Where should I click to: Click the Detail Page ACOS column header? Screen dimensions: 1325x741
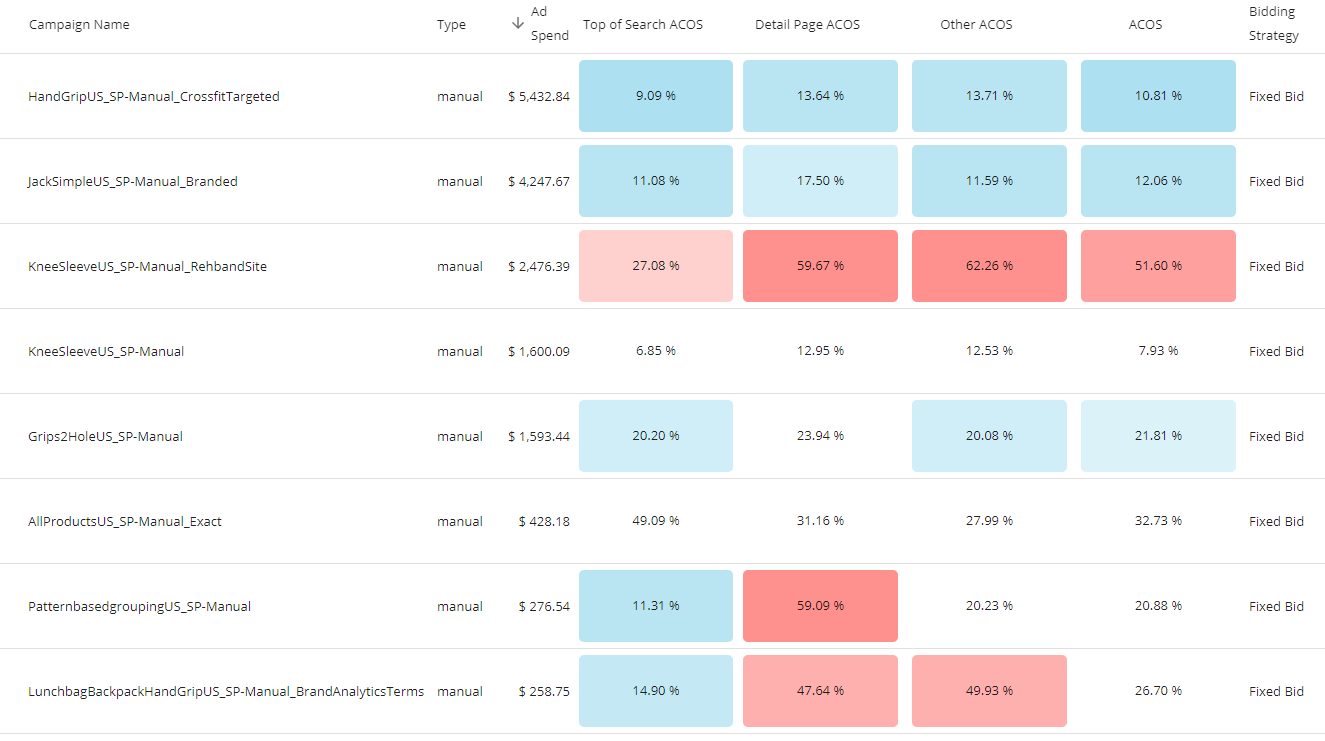point(807,24)
